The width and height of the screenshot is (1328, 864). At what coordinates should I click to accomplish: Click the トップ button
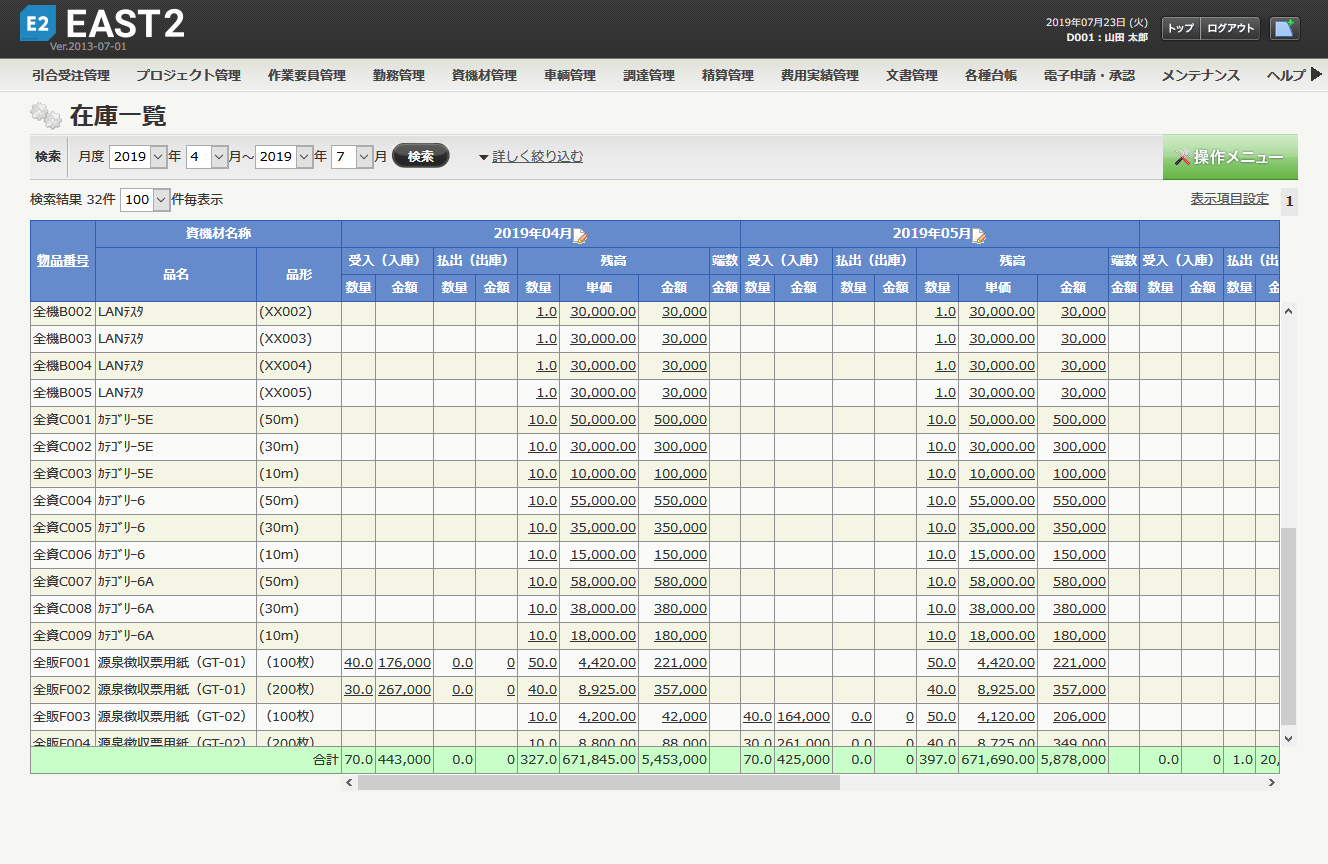click(1181, 28)
